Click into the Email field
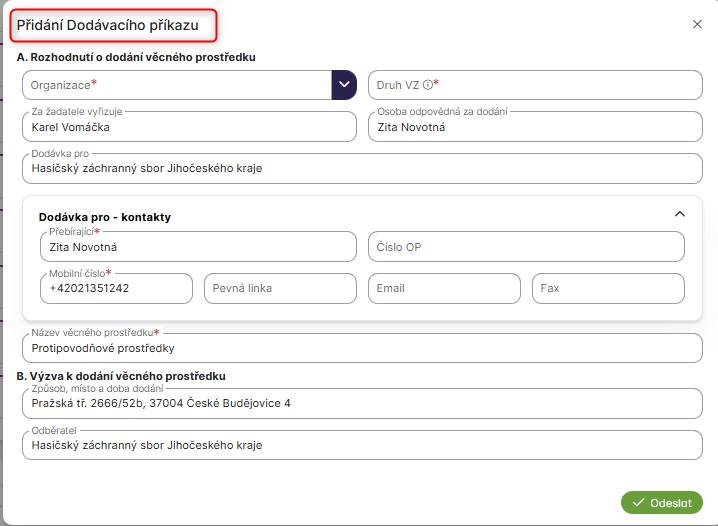Viewport: 718px width, 526px height. click(444, 289)
